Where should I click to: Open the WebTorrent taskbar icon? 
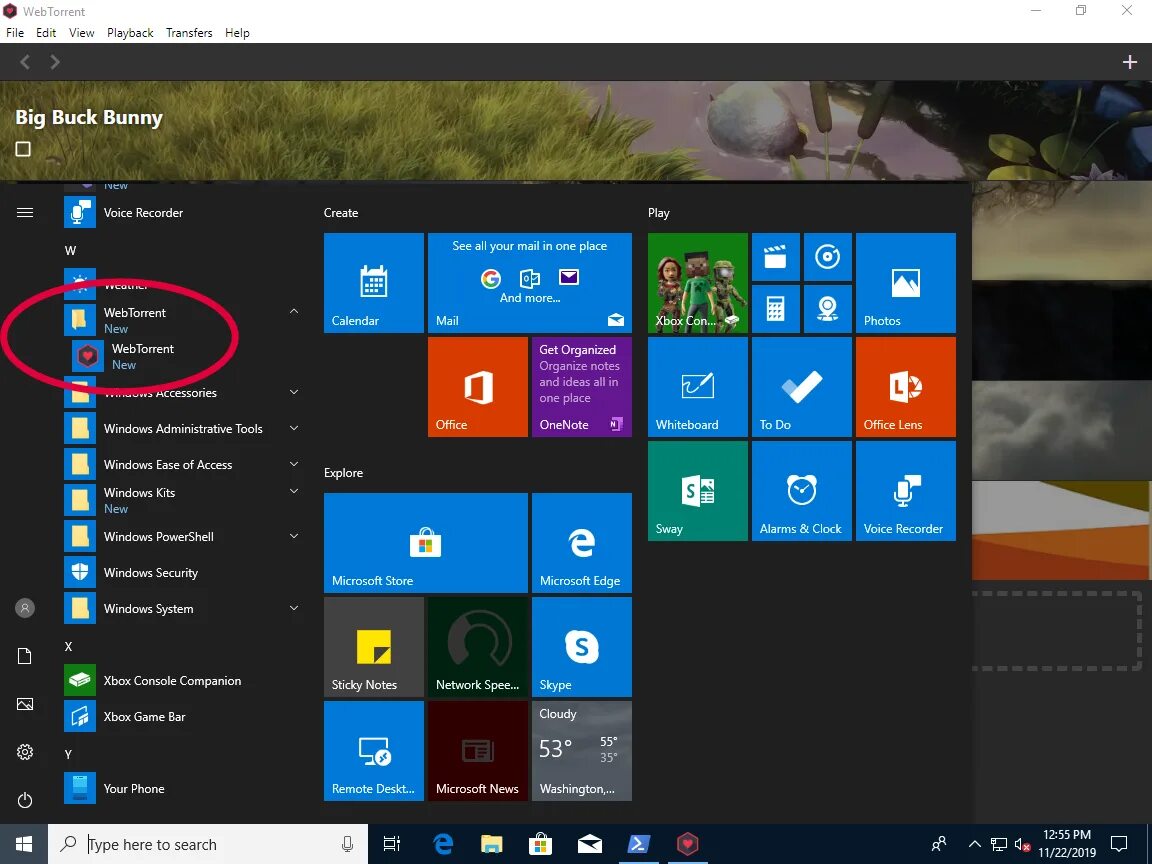click(x=687, y=844)
